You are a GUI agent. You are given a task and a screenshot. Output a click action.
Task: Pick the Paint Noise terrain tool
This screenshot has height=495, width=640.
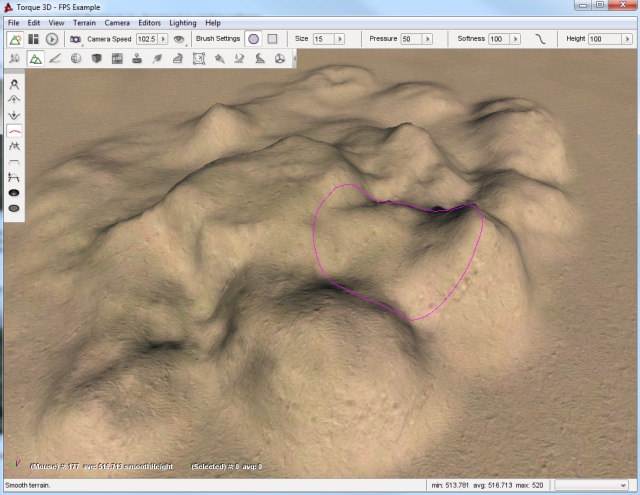tap(15, 146)
